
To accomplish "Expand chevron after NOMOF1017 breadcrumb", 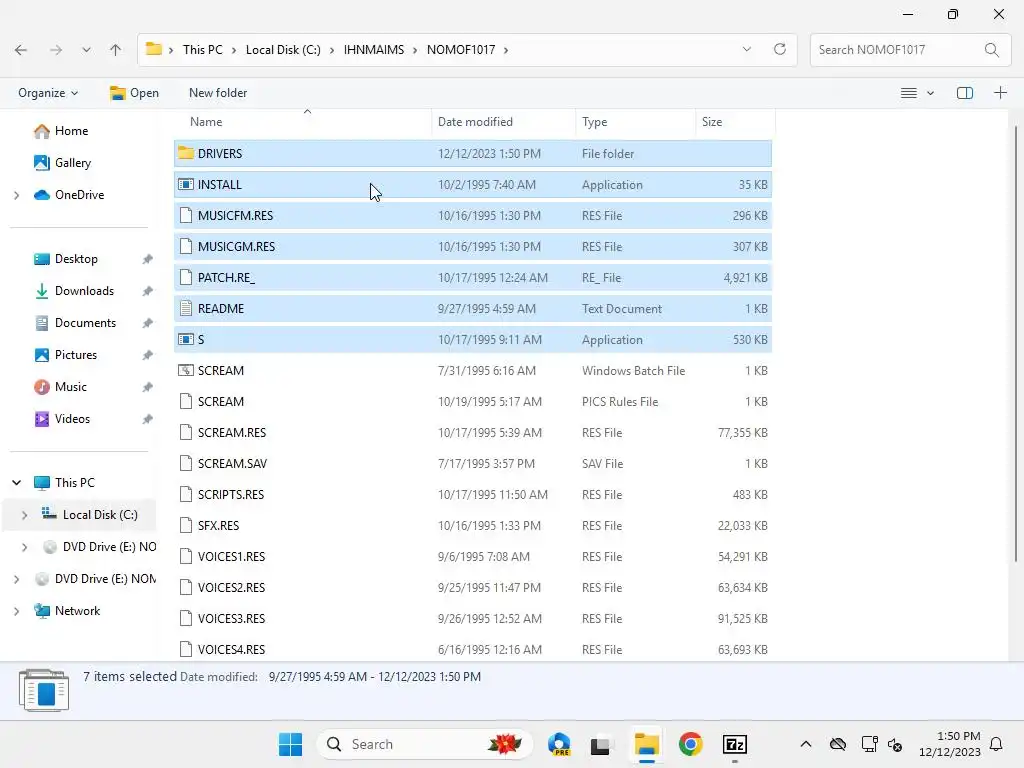I will pyautogui.click(x=505, y=50).
